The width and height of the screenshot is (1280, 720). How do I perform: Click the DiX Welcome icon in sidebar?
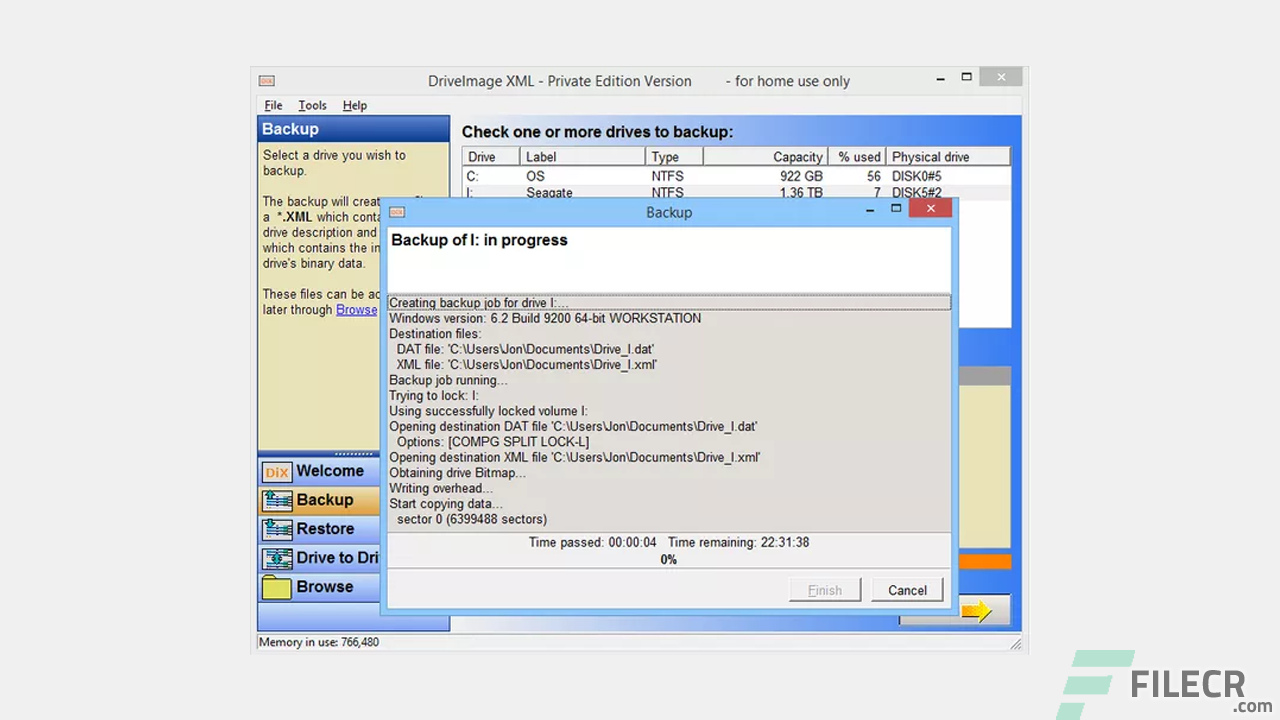coord(276,472)
